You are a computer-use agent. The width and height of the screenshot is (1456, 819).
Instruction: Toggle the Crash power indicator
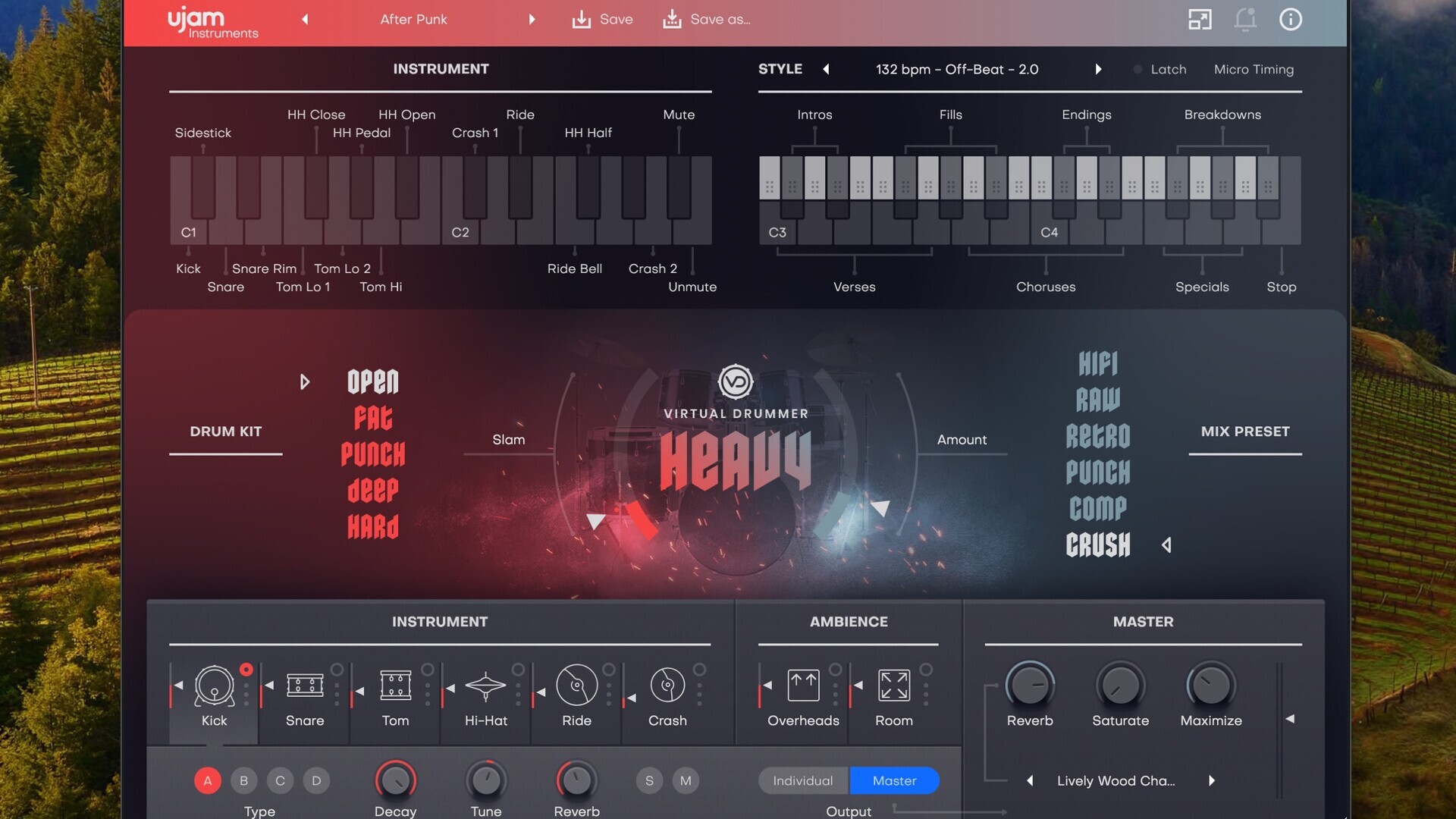699,670
